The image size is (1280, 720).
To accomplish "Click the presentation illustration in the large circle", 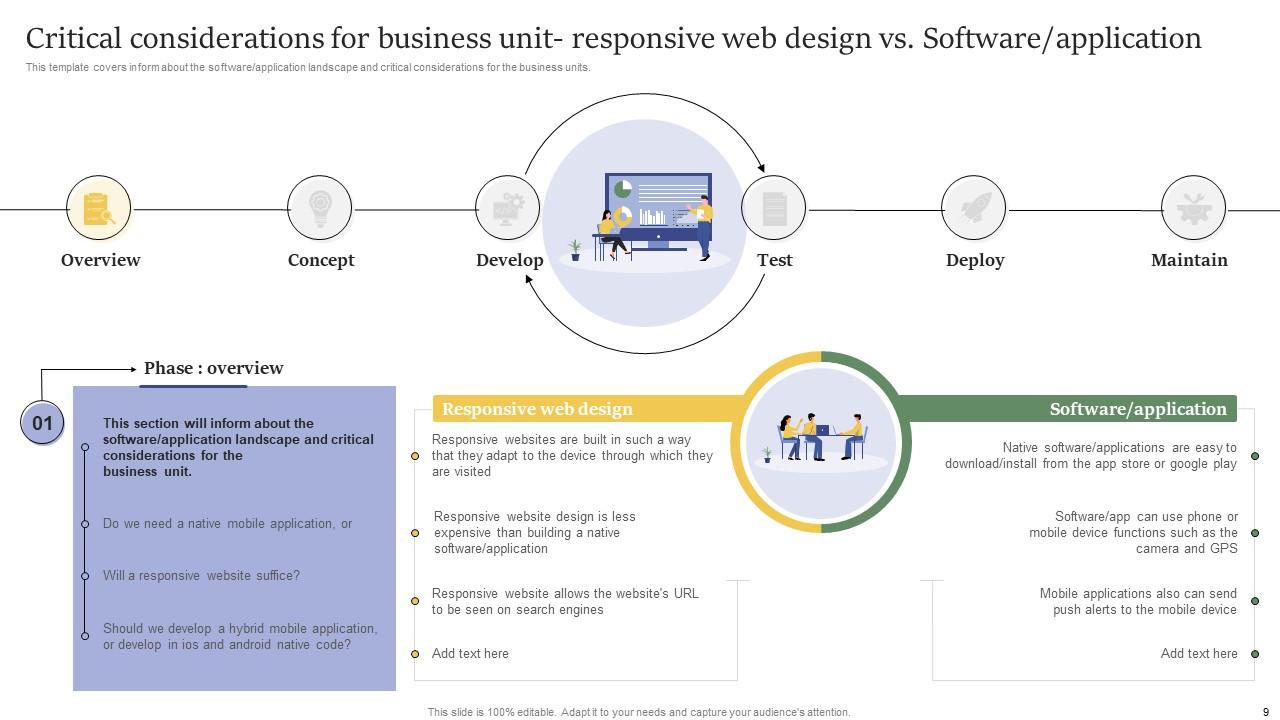I will (655, 222).
